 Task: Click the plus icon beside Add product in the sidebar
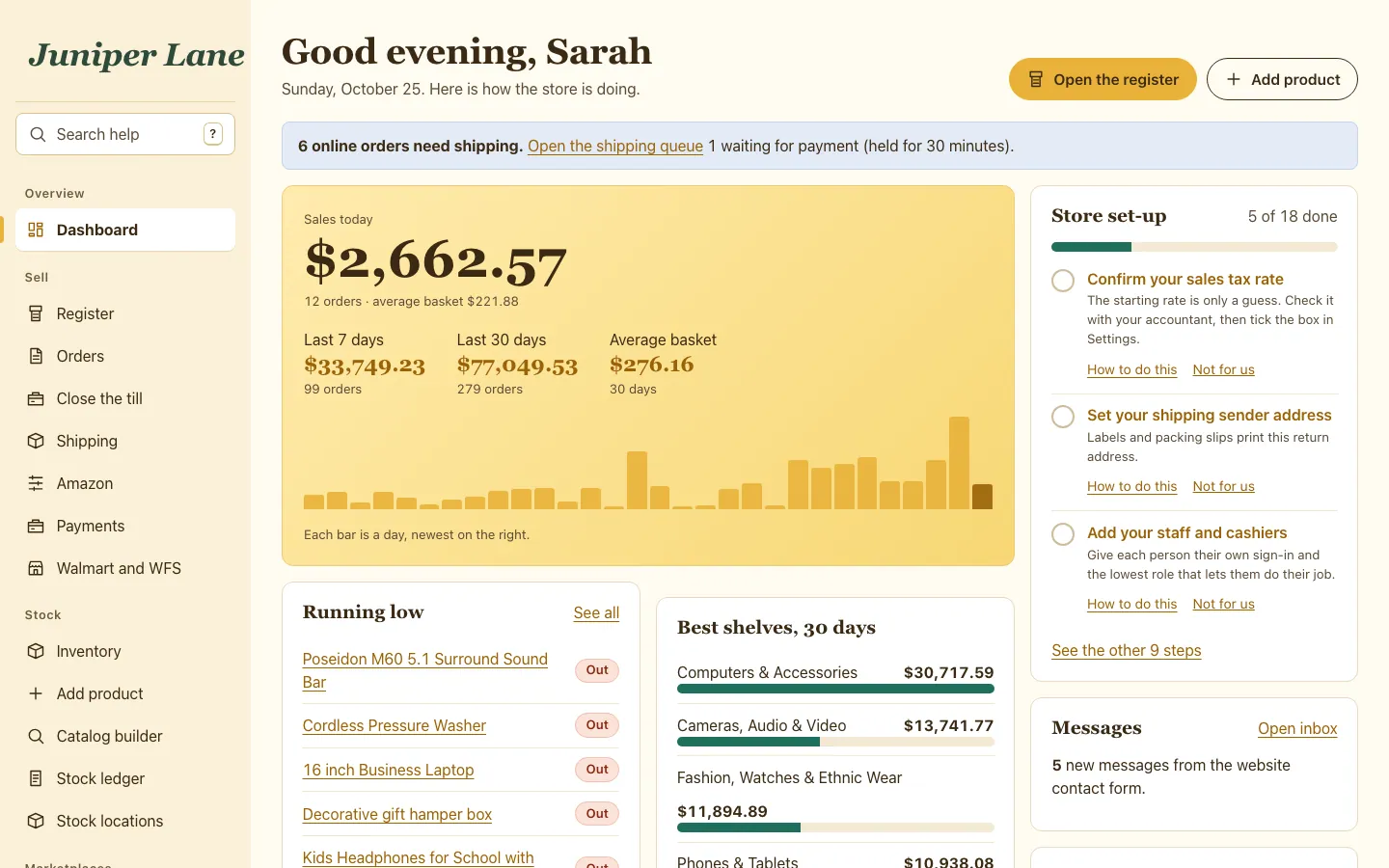coord(36,693)
